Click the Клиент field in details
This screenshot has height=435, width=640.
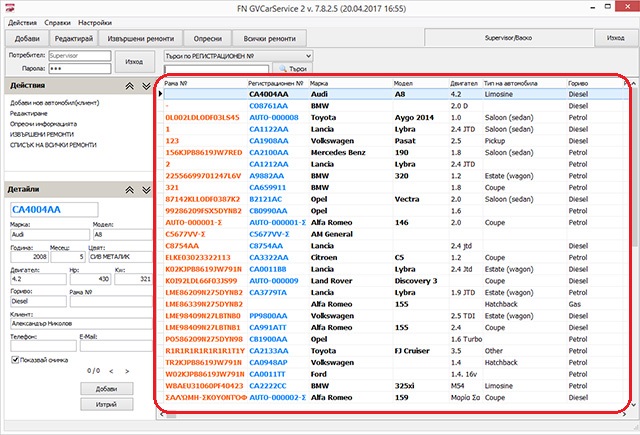81,324
